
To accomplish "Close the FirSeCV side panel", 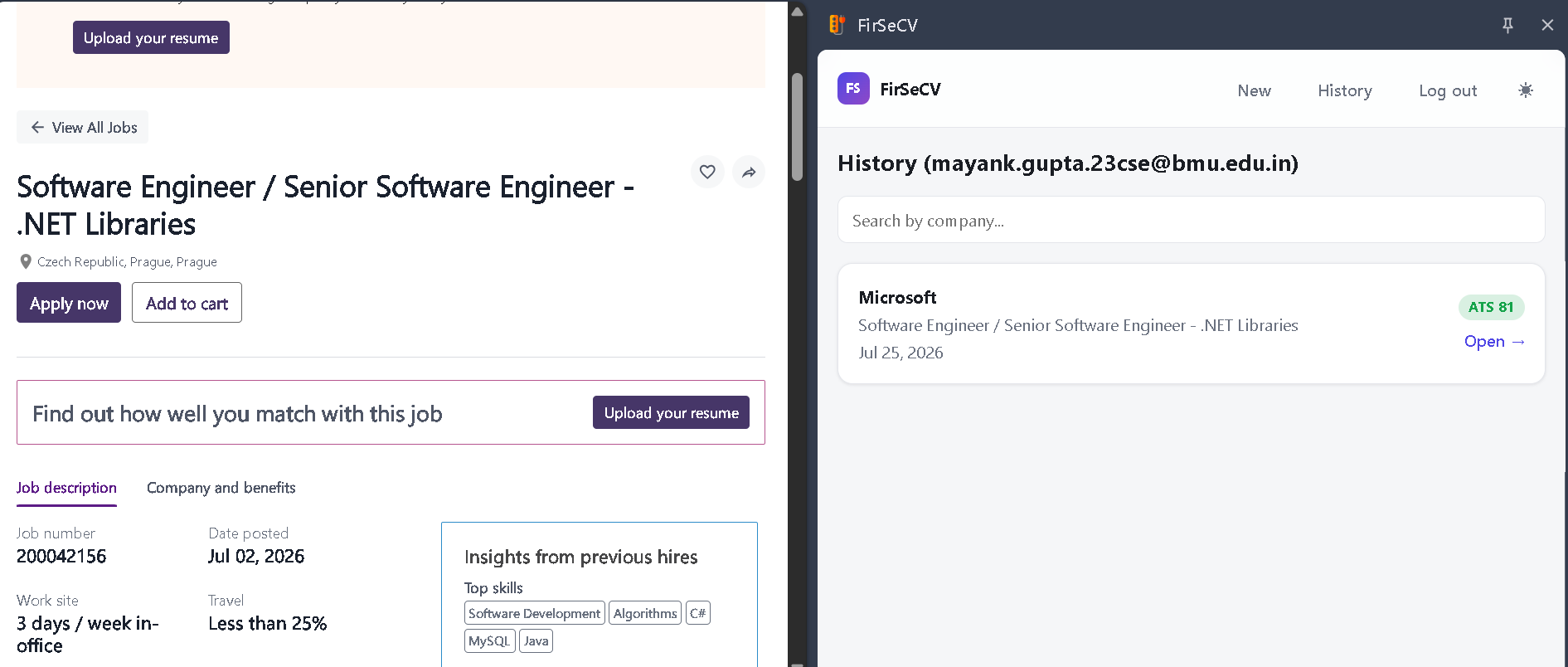I will tap(1547, 25).
